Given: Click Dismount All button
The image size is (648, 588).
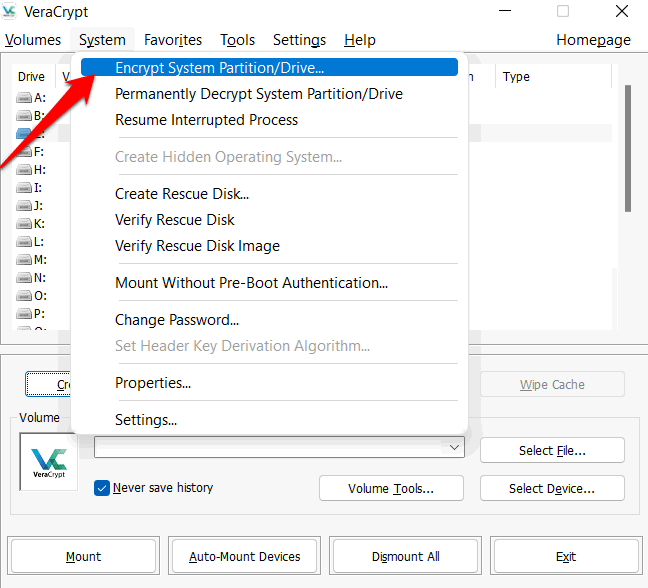Looking at the screenshot, I should [405, 556].
